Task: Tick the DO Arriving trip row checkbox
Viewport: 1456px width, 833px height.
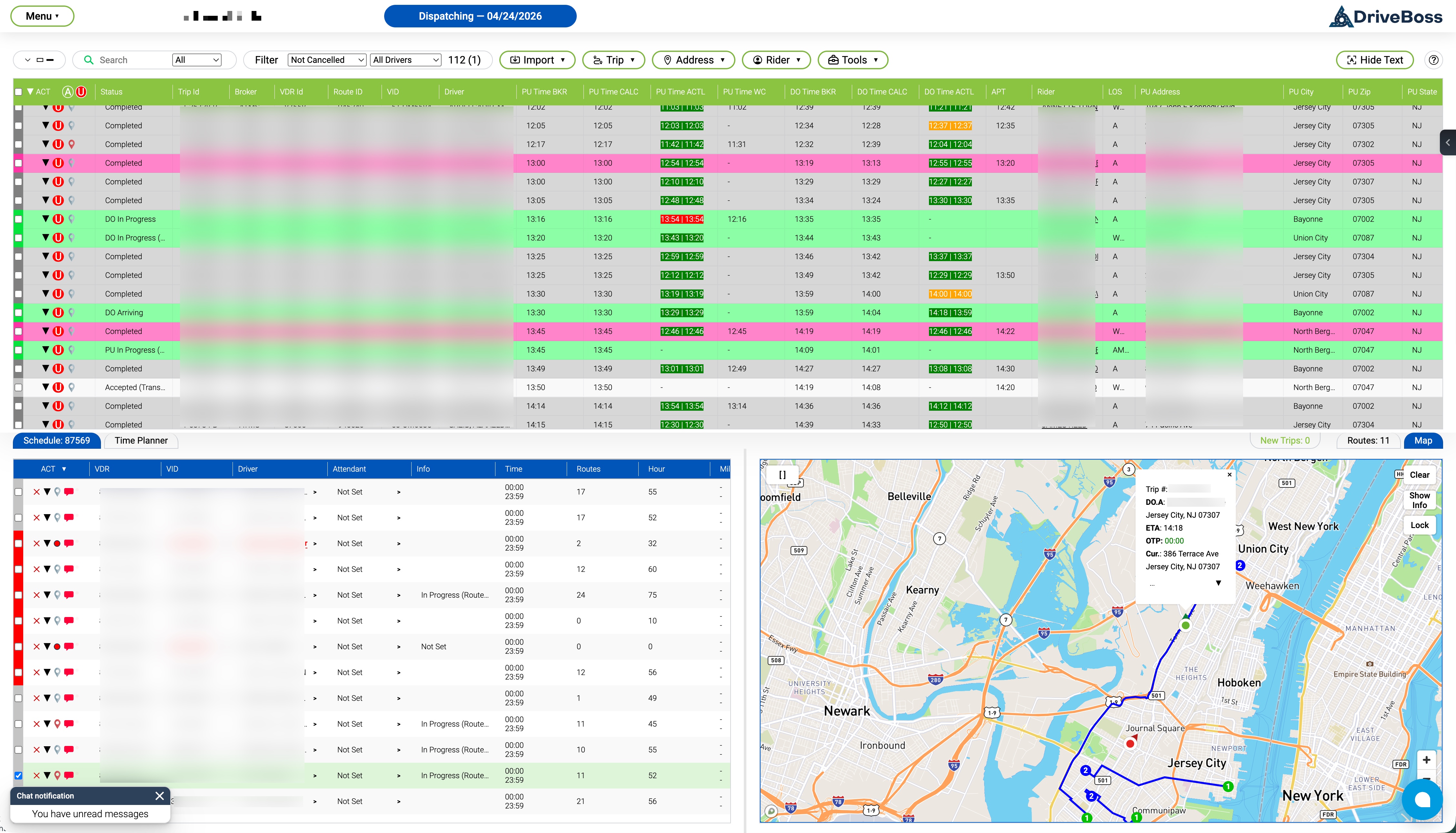Action: pyautogui.click(x=18, y=313)
